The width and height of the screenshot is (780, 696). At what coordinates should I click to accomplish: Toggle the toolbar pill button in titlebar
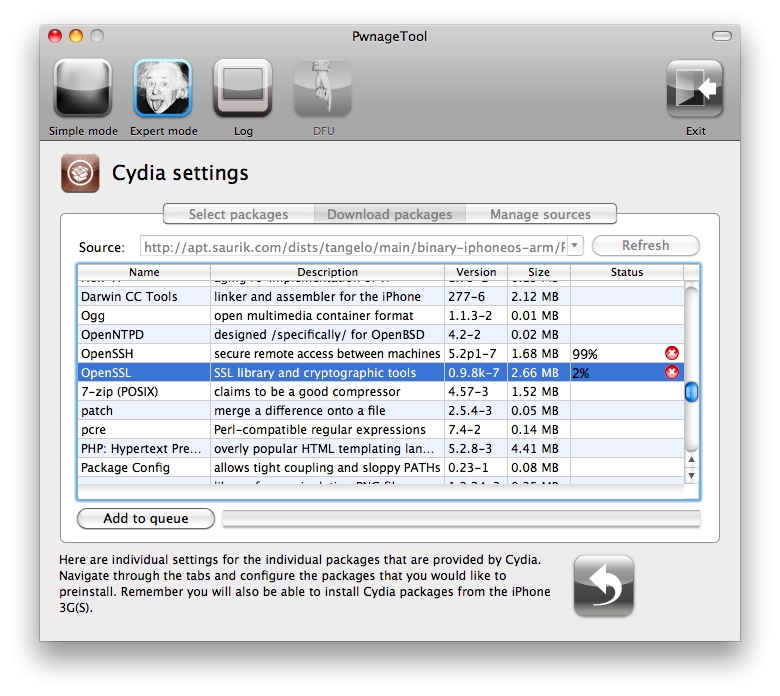click(x=721, y=36)
